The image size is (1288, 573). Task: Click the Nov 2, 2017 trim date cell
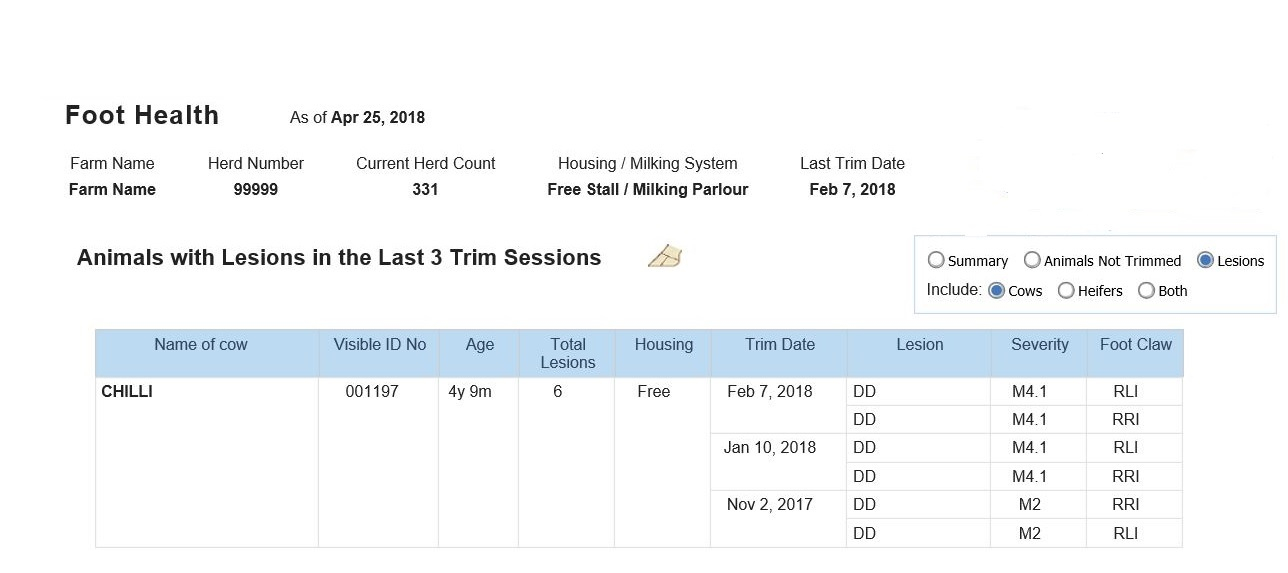(770, 504)
